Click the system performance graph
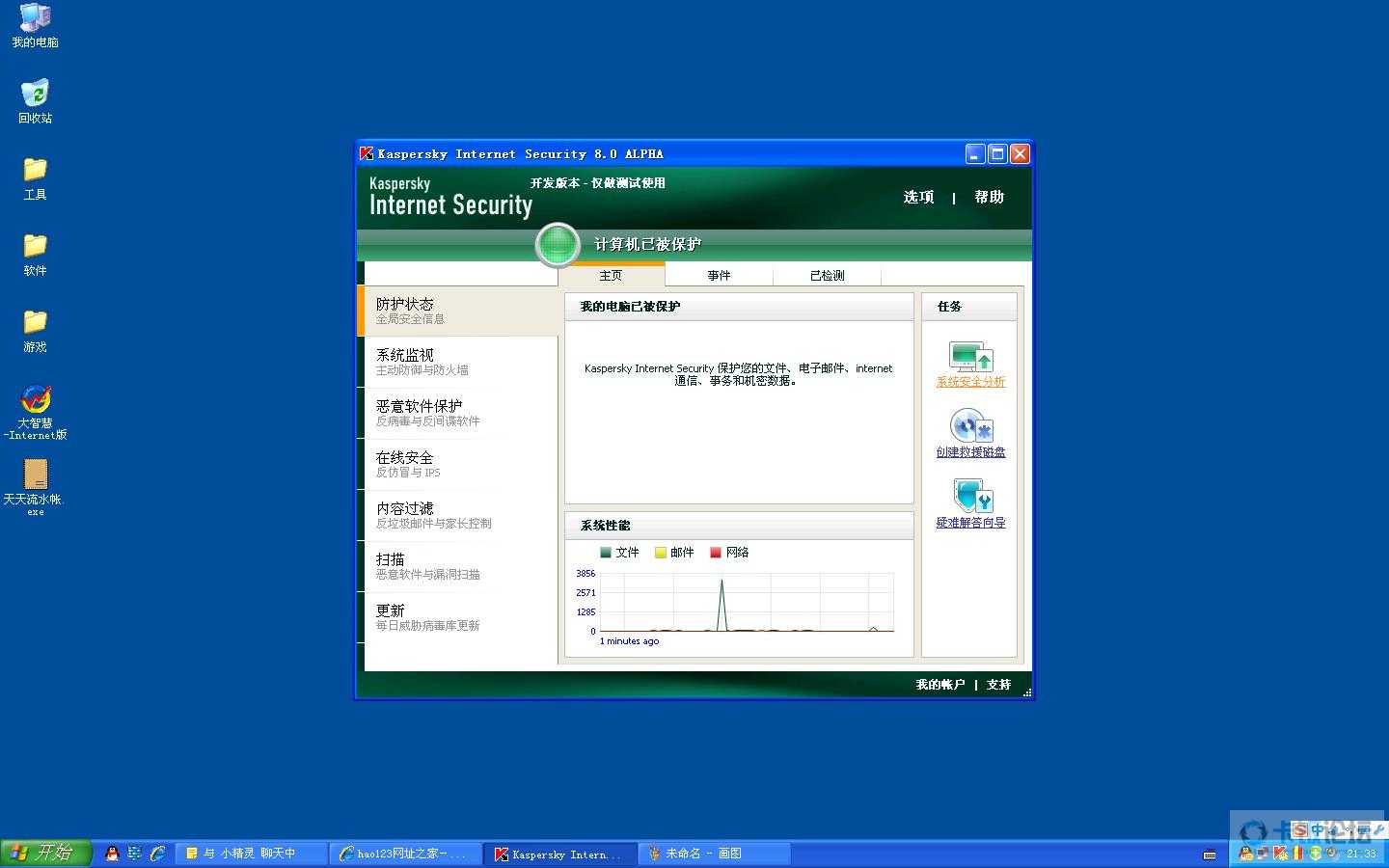The width and height of the screenshot is (1389, 868). coord(747,603)
